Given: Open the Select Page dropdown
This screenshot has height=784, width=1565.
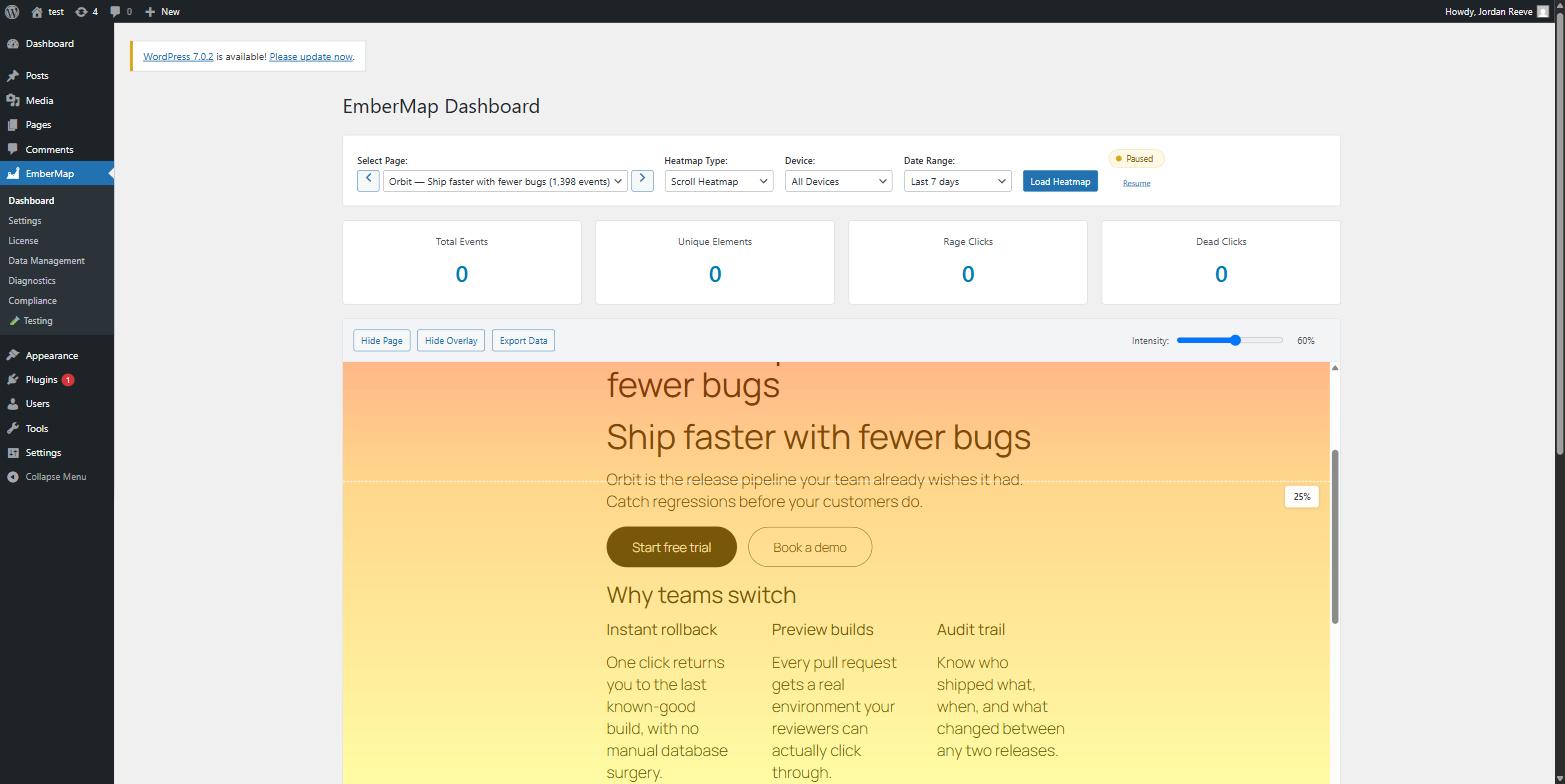Looking at the screenshot, I should pyautogui.click(x=505, y=181).
